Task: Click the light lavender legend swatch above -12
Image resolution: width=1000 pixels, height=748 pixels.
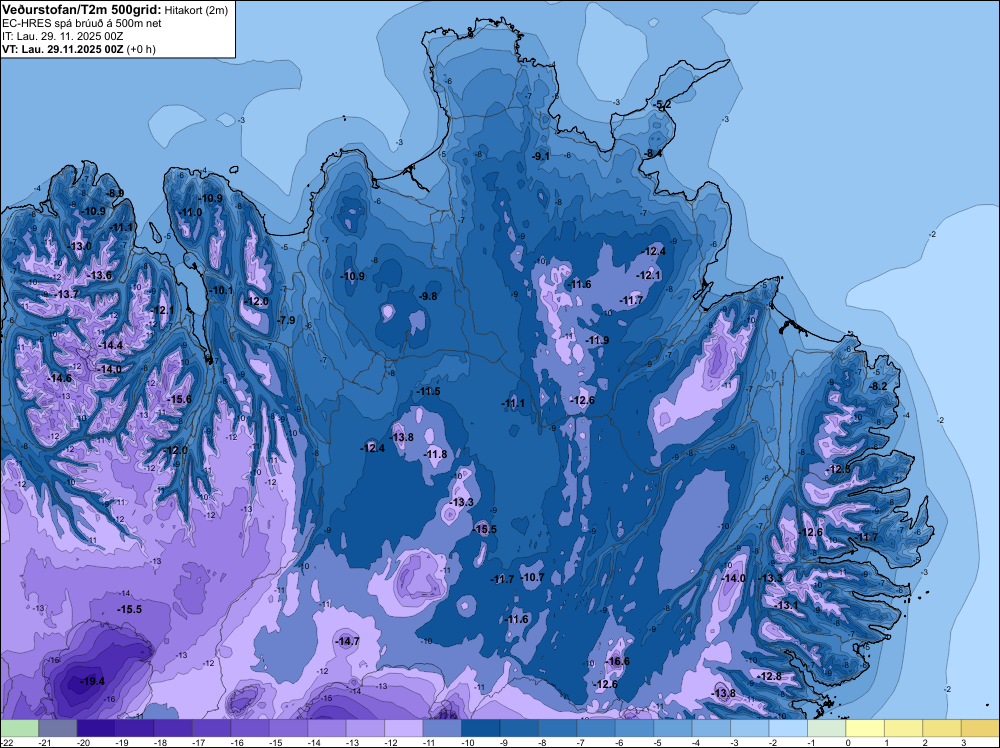Action: pyautogui.click(x=404, y=728)
